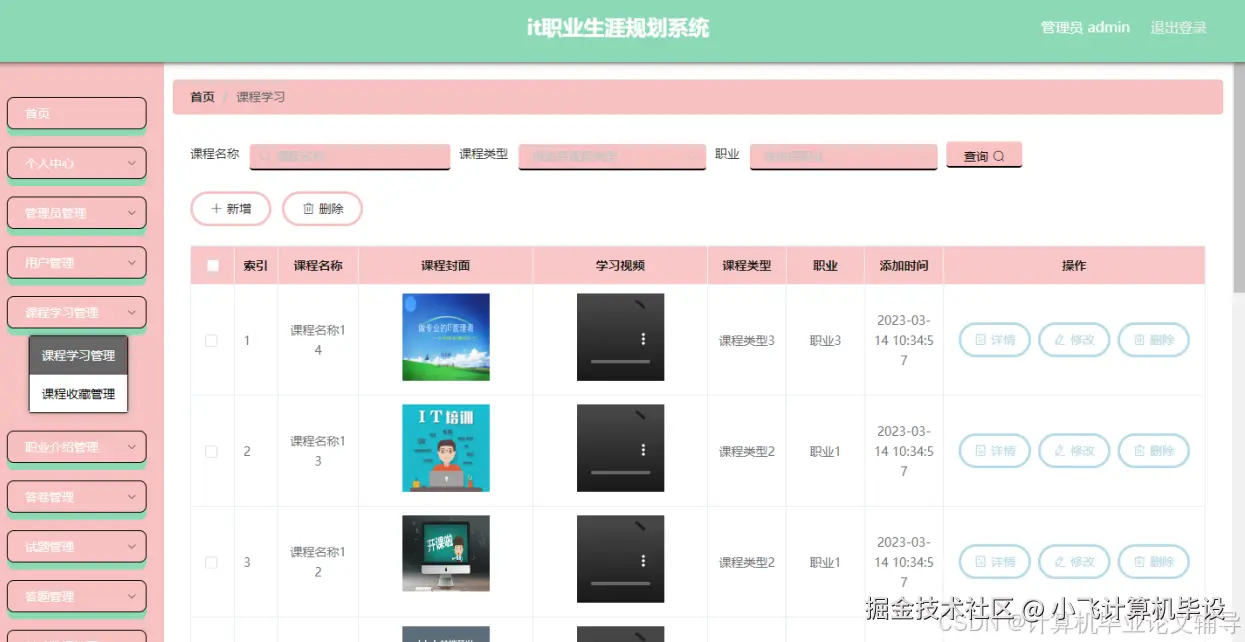Image resolution: width=1245 pixels, height=642 pixels.
Task: Click 添加时间 column header
Action: (x=904, y=266)
